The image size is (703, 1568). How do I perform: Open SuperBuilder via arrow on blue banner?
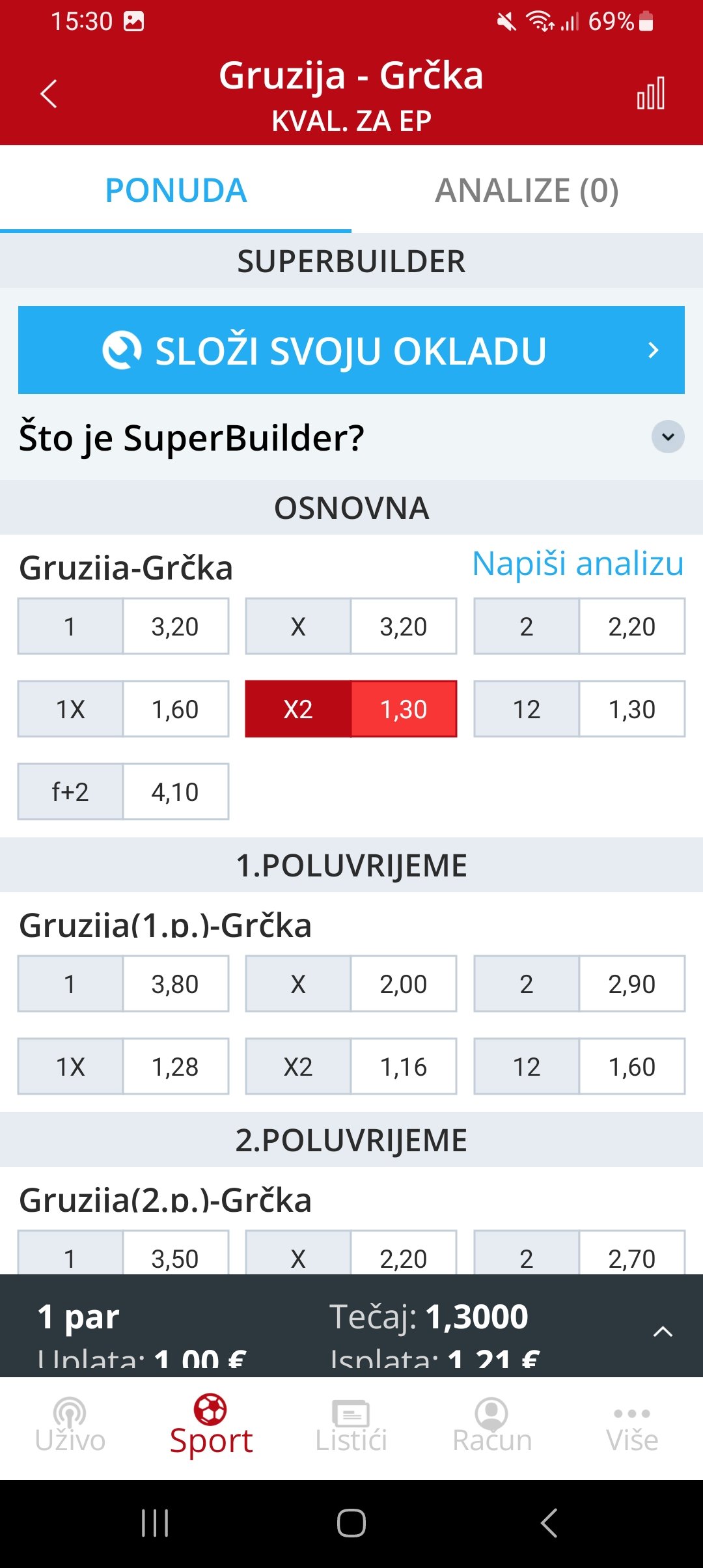(654, 350)
